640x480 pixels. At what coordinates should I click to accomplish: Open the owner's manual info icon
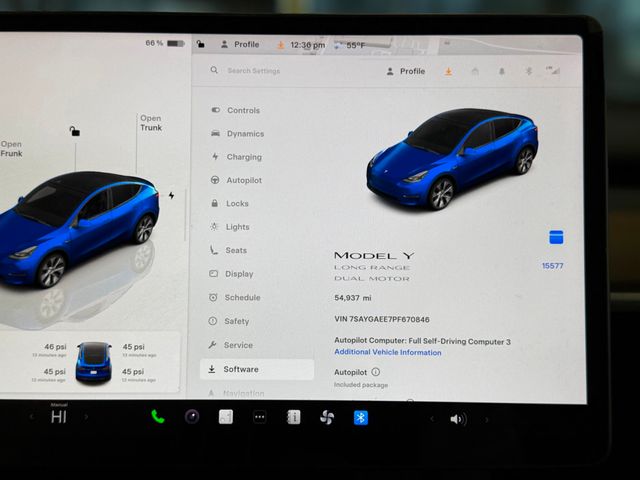pos(293,417)
